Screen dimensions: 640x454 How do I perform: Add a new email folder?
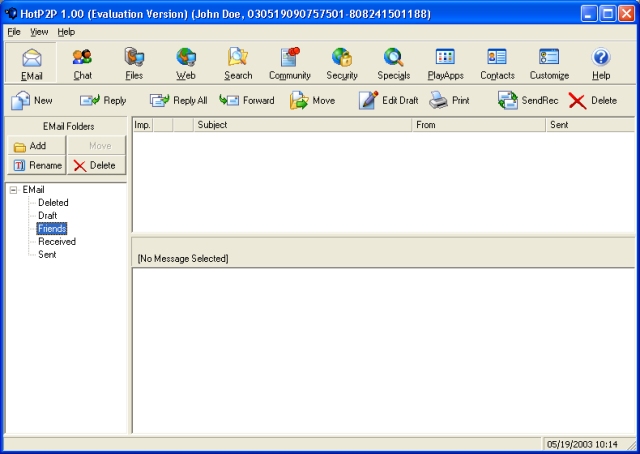click(36, 146)
